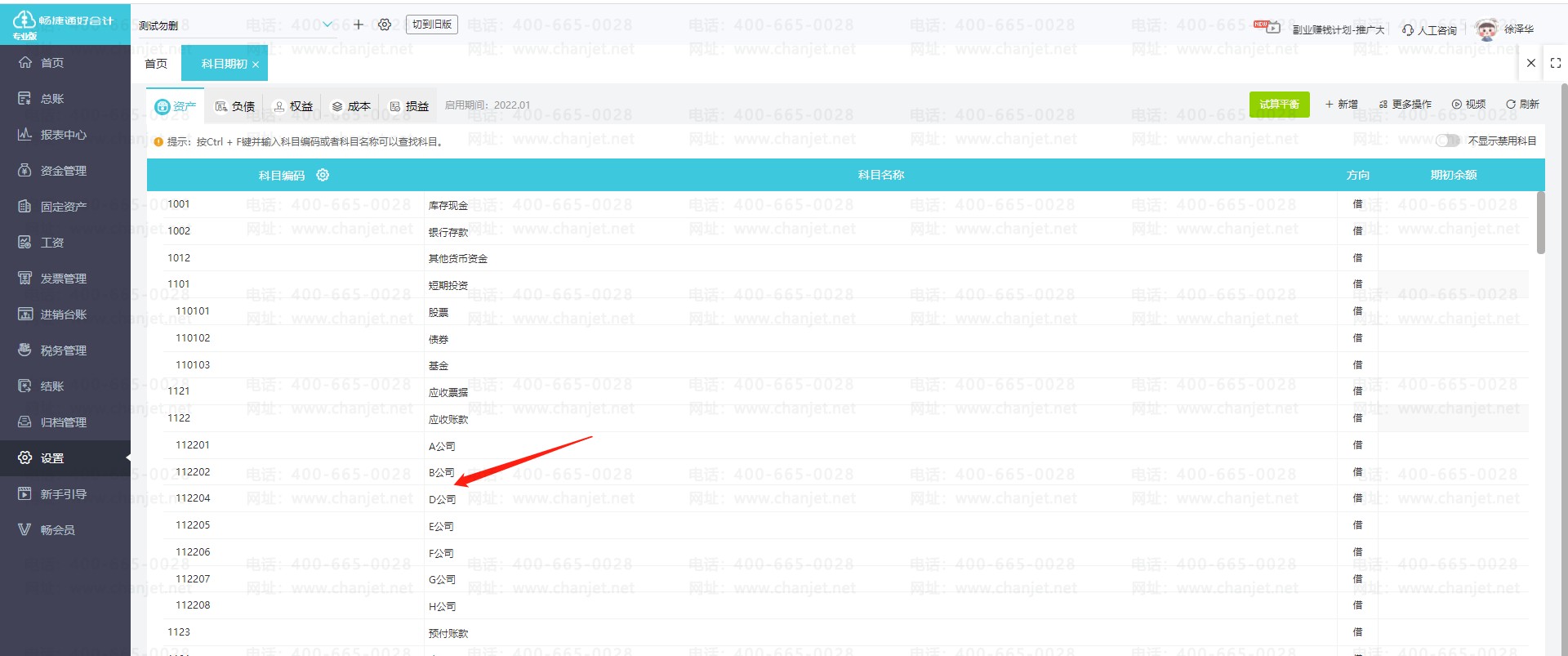Click the 视频 button
This screenshot has width=1568, height=656.
1468,105
